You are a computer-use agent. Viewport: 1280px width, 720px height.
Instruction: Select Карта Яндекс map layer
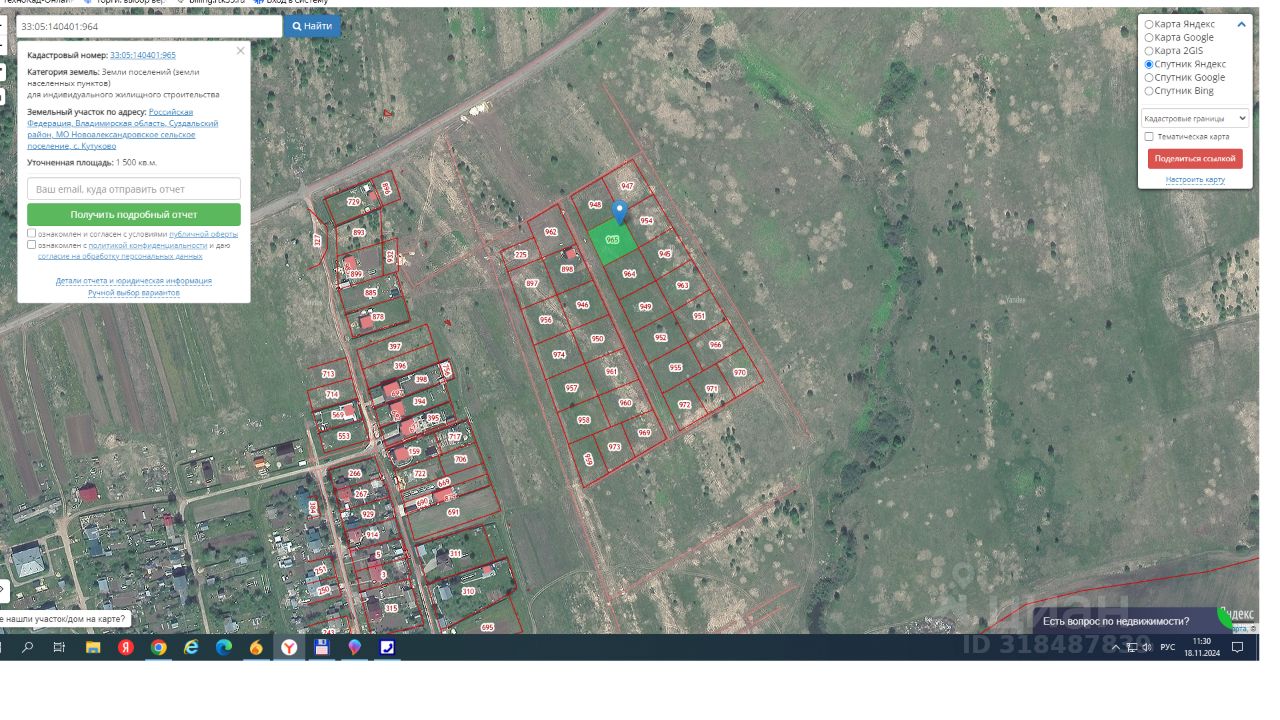tap(1149, 24)
